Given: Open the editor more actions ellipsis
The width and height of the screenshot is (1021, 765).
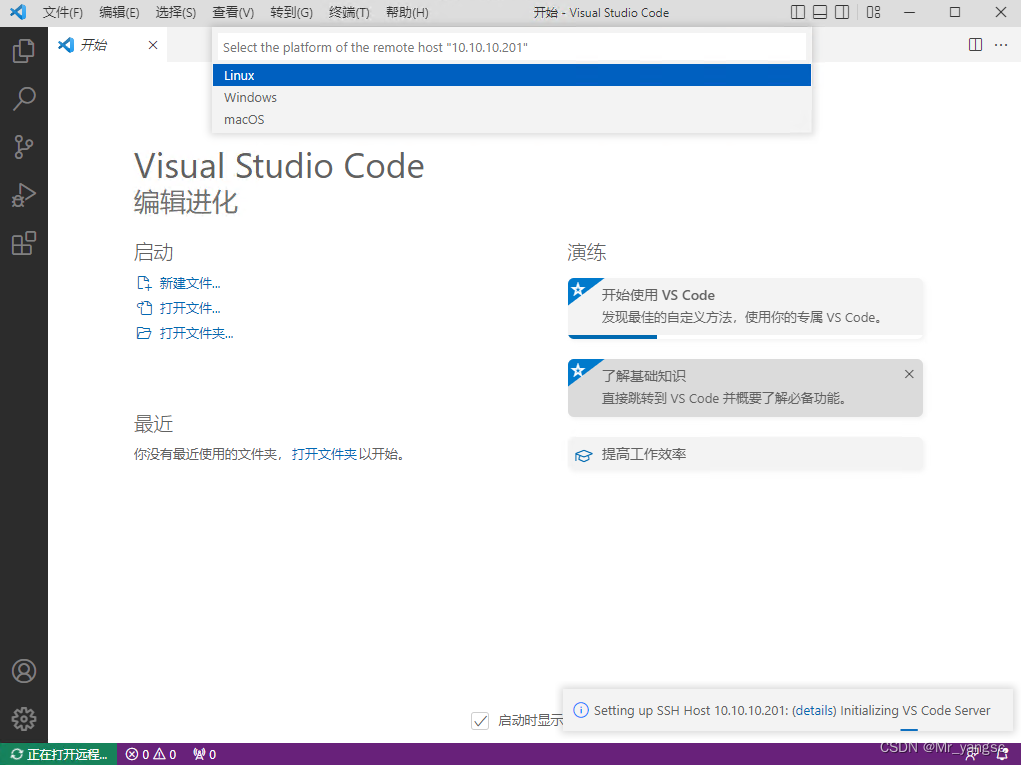Looking at the screenshot, I should [x=1001, y=44].
